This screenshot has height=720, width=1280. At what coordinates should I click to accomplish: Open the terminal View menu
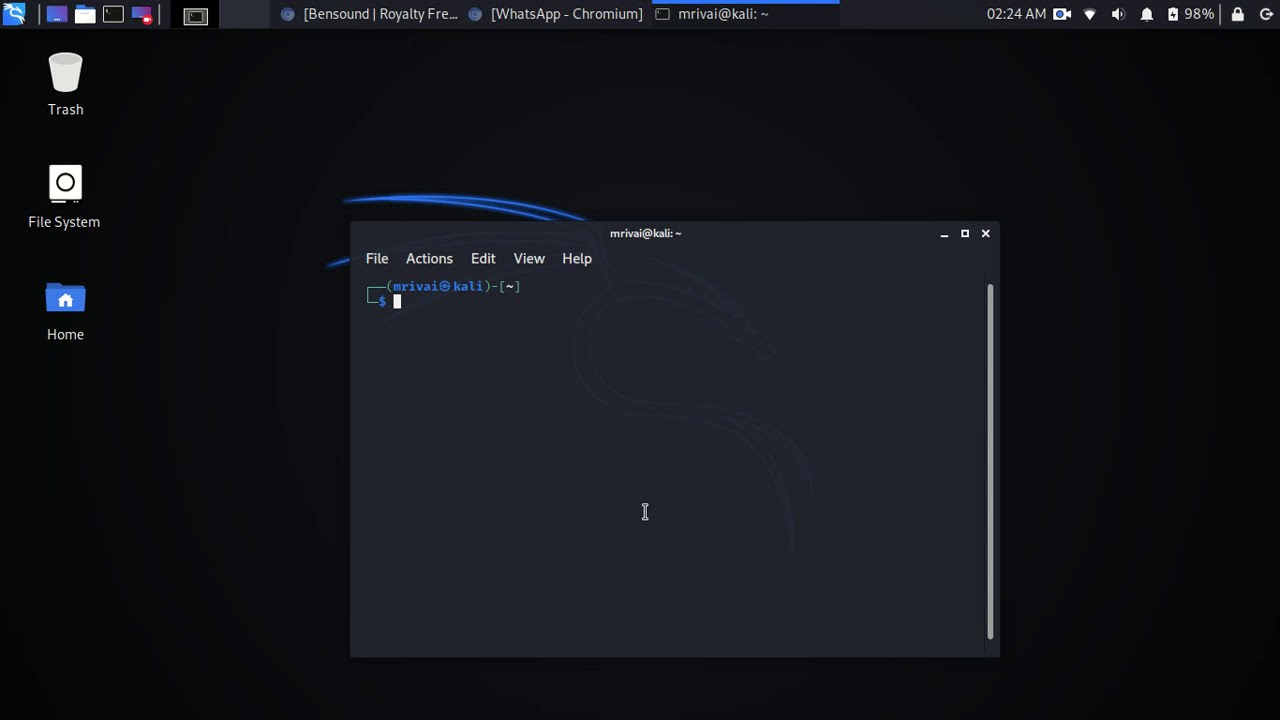click(529, 258)
